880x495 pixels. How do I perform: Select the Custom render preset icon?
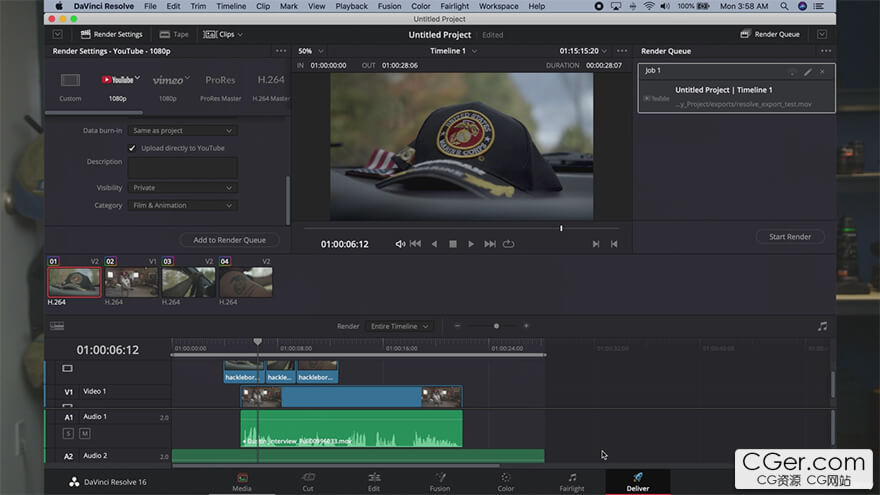coord(70,80)
